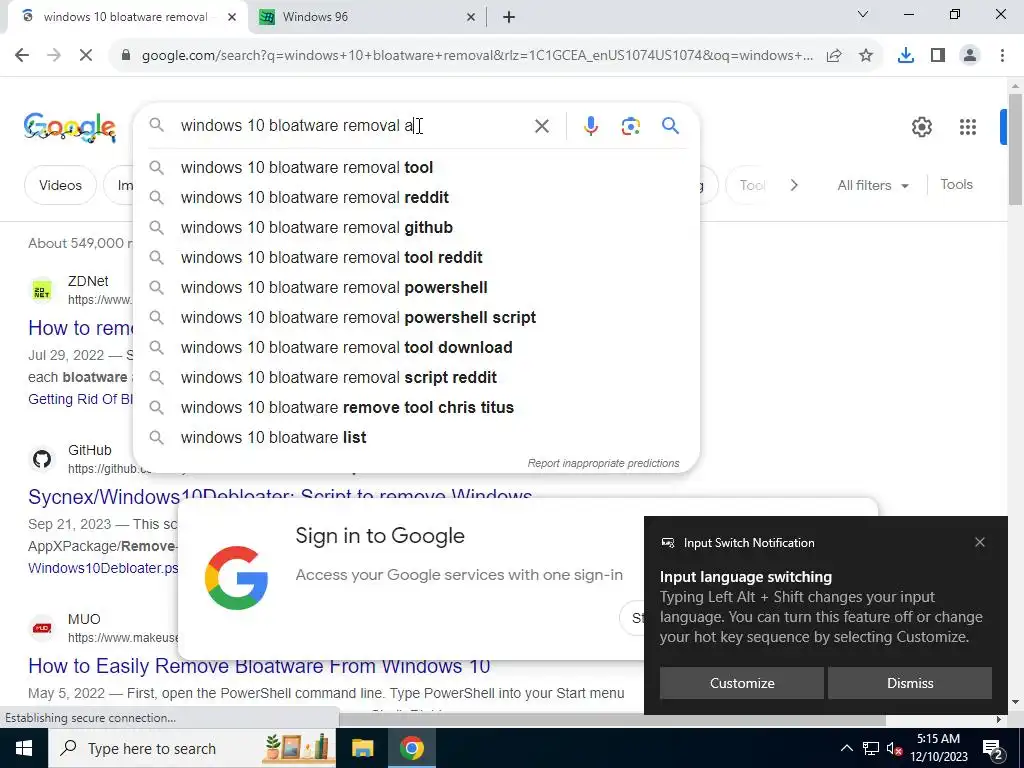Open Windows10Debloater.ps sitelink
Image resolution: width=1024 pixels, height=768 pixels.
click(x=103, y=568)
